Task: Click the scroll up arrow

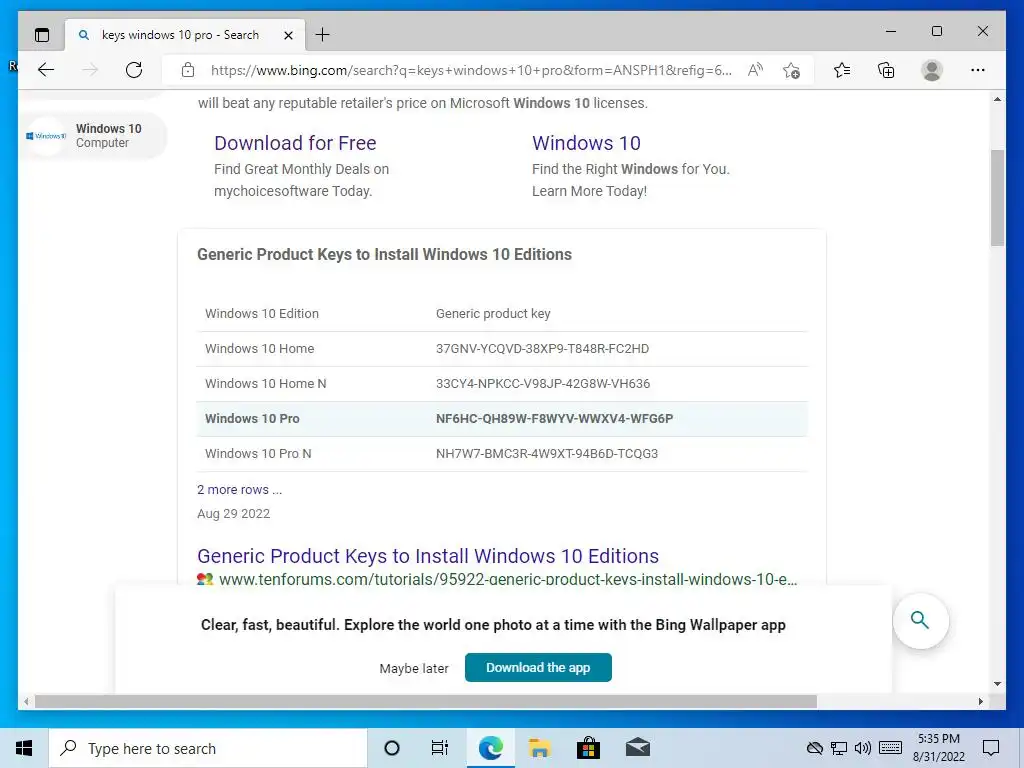Action: pos(997,100)
